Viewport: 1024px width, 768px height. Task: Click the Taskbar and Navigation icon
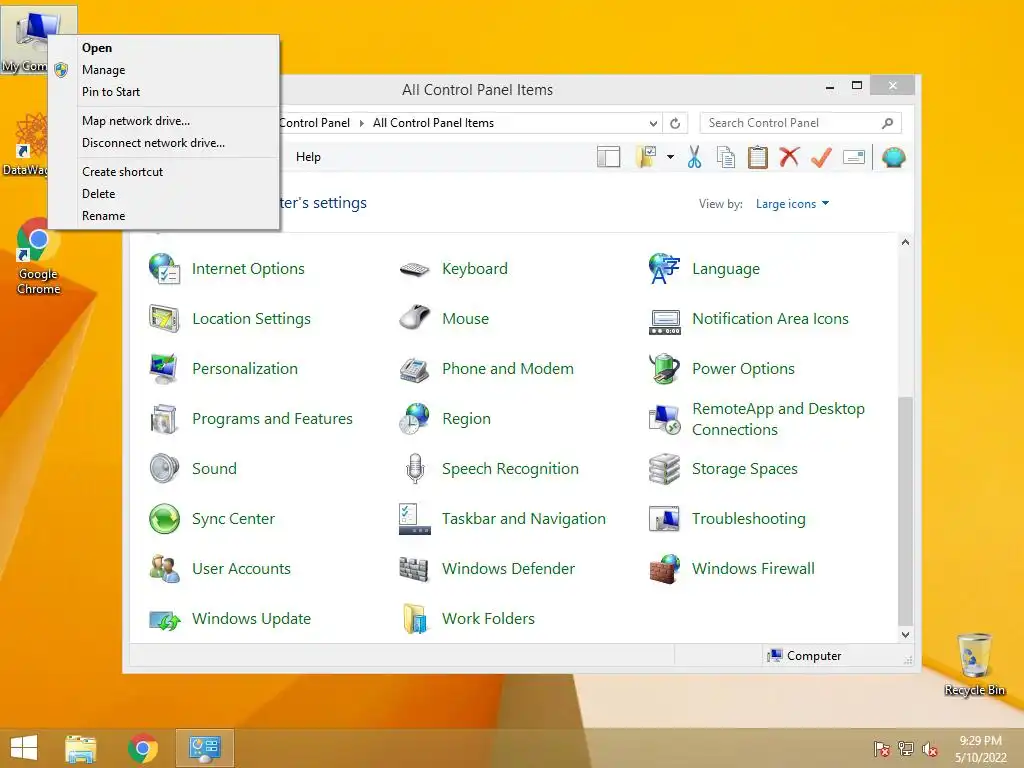click(x=415, y=519)
